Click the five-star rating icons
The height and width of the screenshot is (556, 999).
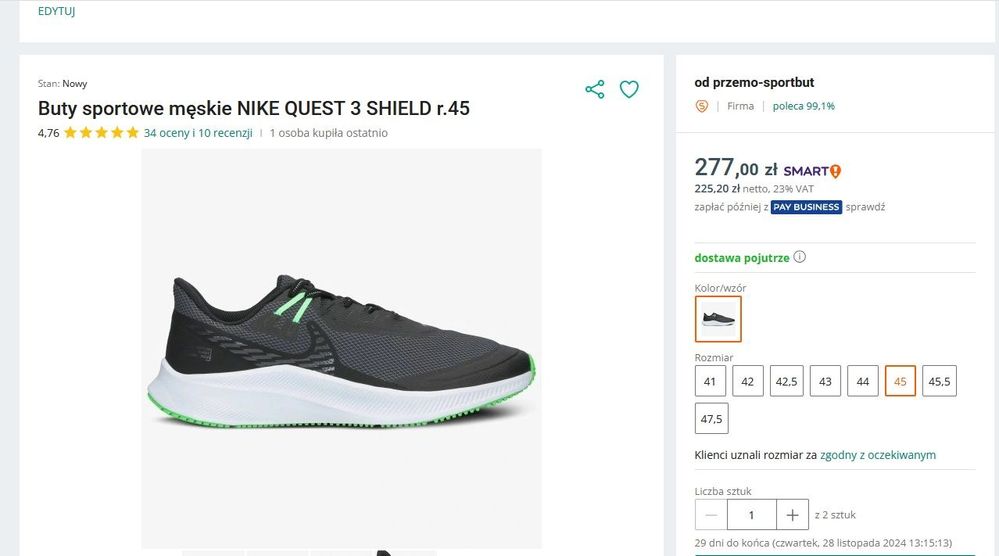(x=101, y=132)
